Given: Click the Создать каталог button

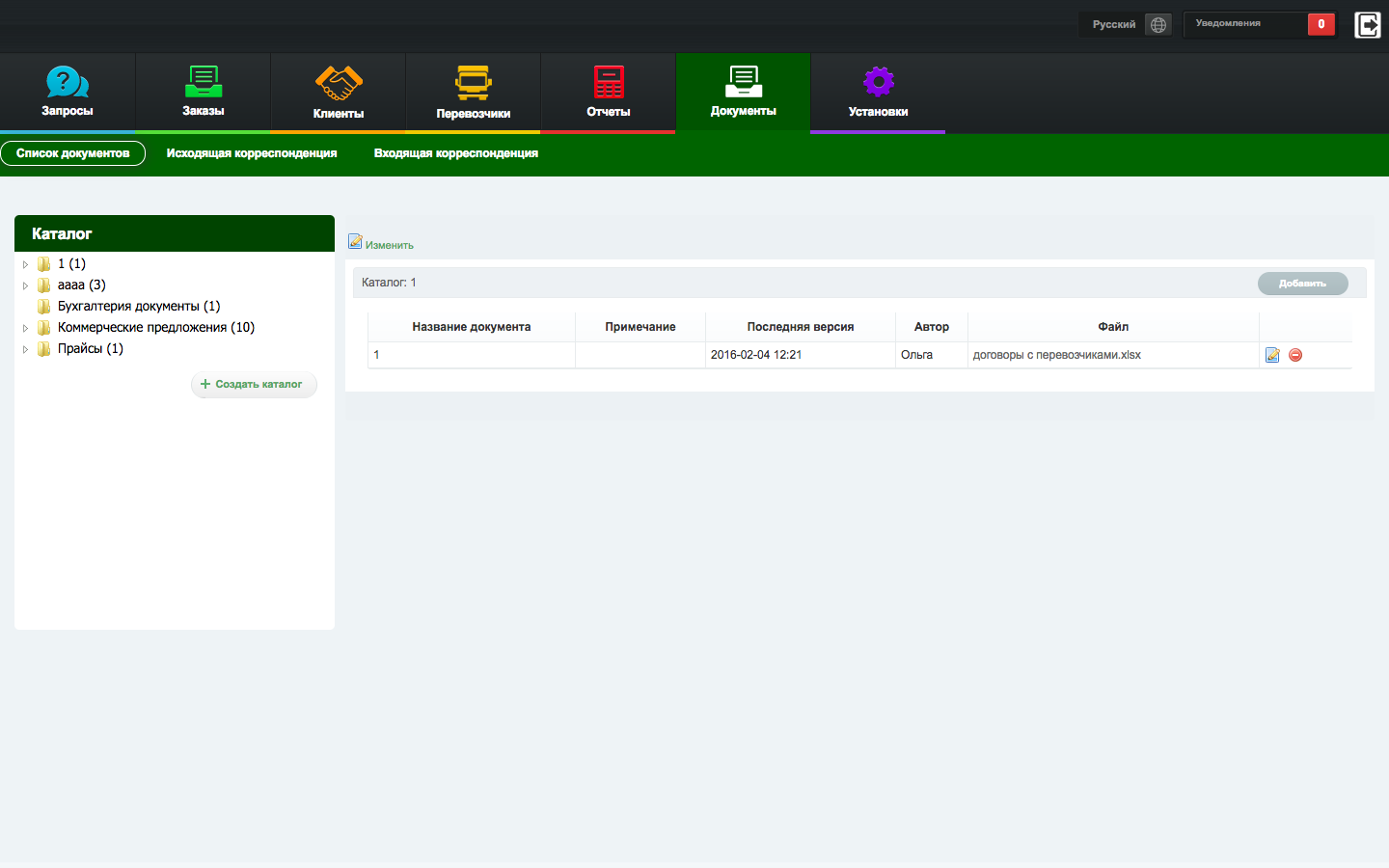Looking at the screenshot, I should point(254,384).
